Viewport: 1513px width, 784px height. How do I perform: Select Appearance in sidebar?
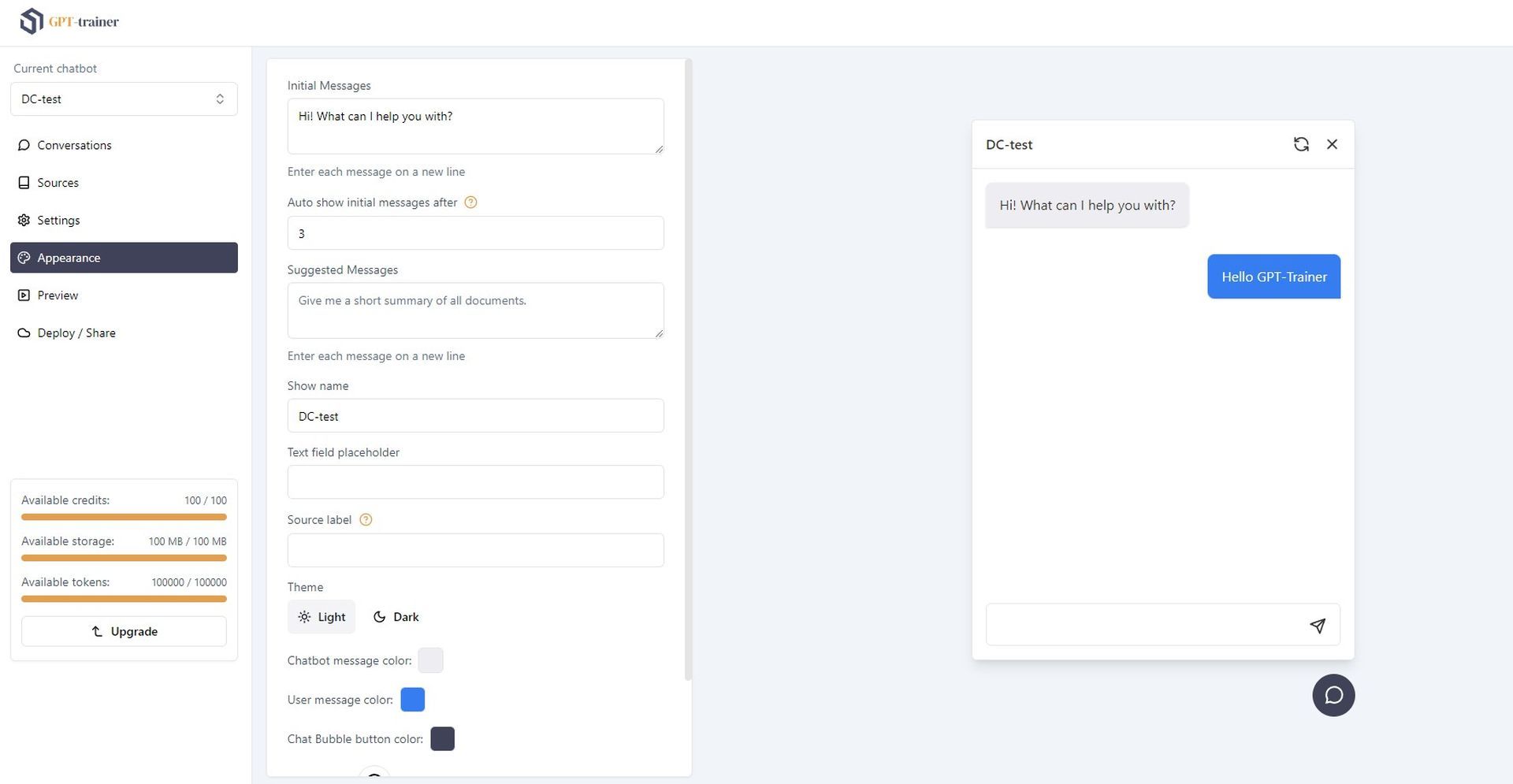tap(124, 258)
